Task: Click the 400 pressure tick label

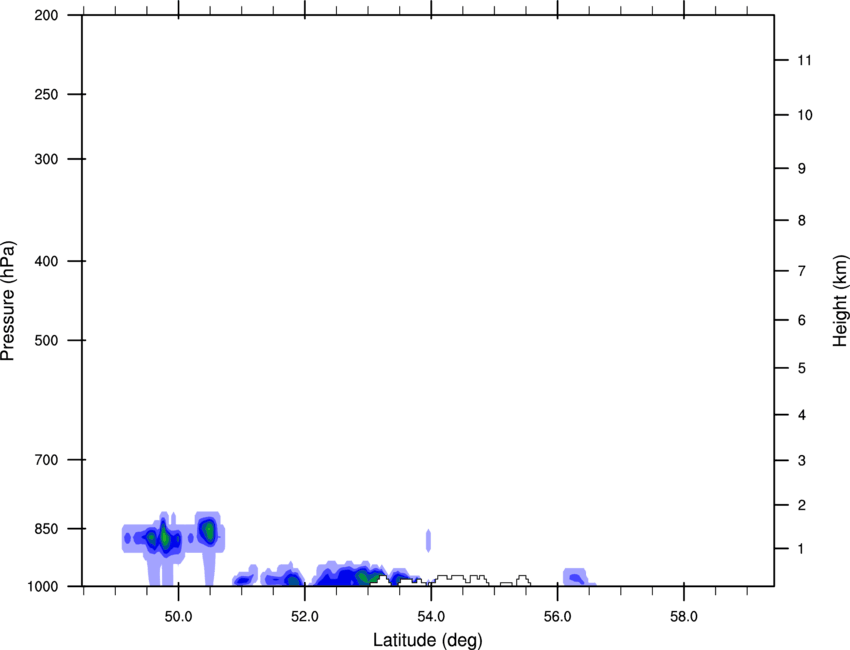Action: [46, 261]
